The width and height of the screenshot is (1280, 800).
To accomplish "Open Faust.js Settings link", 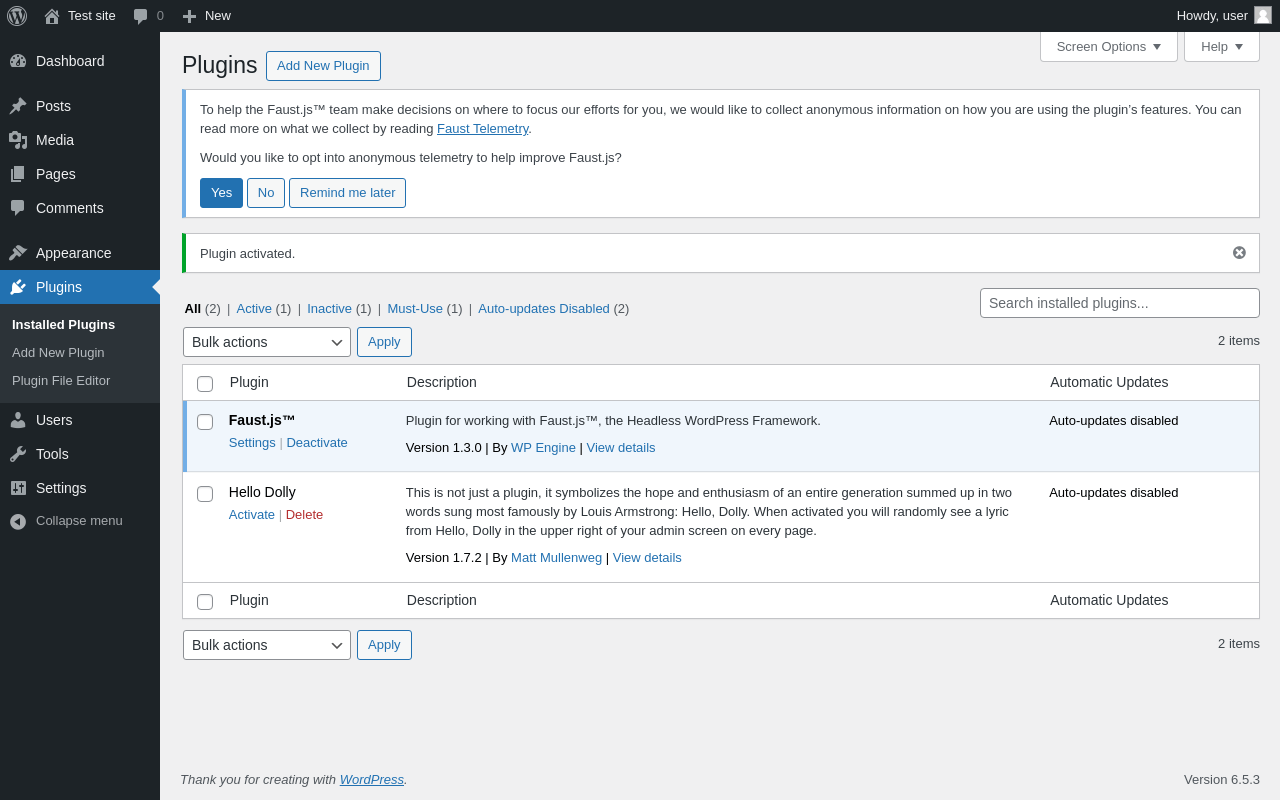I will [252, 443].
